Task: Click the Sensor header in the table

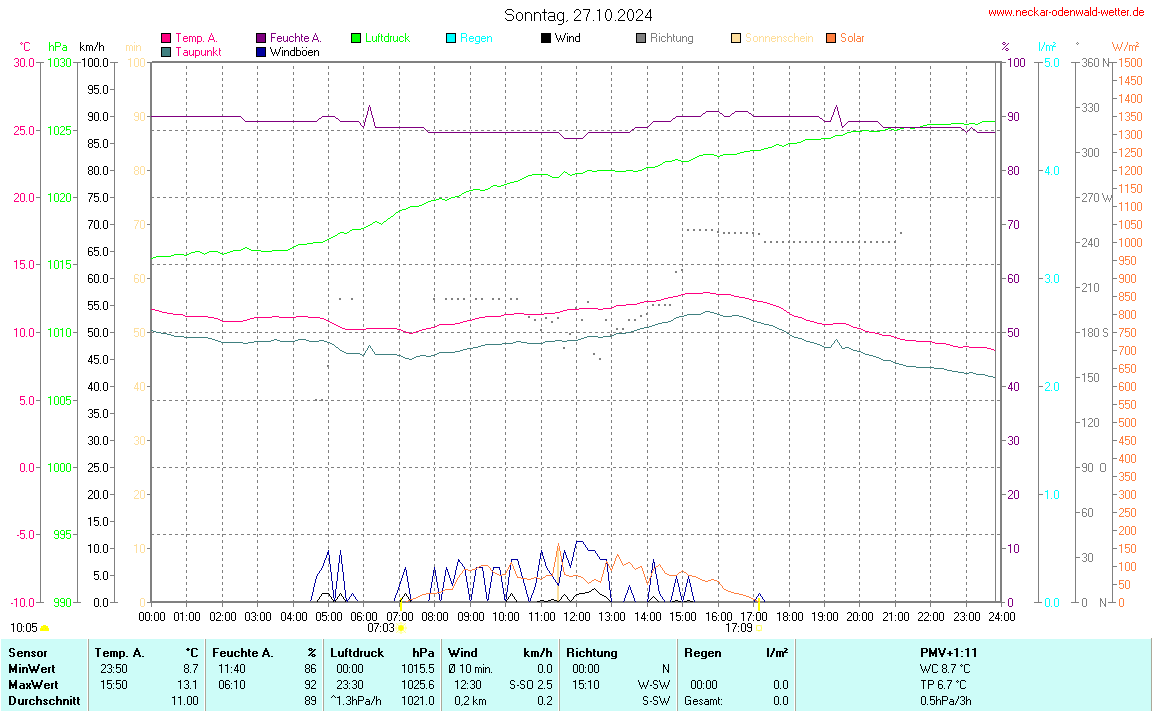Action: (x=28, y=652)
